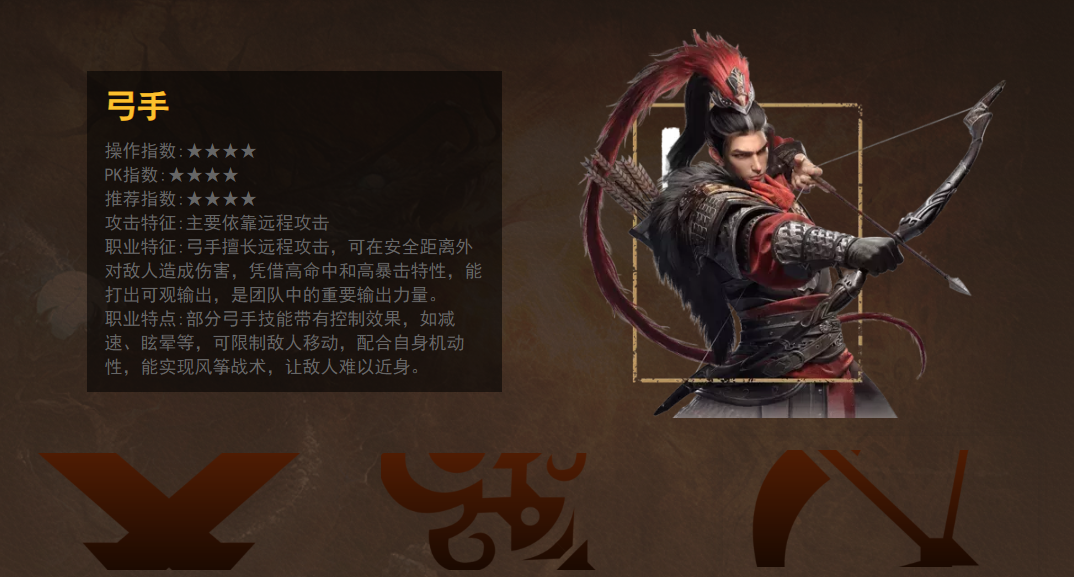Screen dimensions: 1074x577
Task: Click the 职业特点 paragraph text
Action: (x=284, y=343)
